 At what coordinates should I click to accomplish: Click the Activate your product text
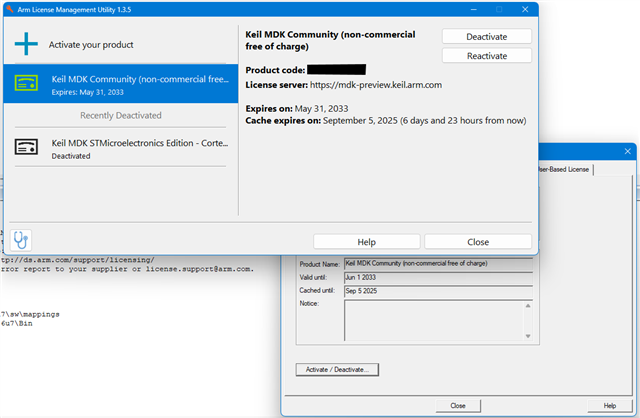91,44
